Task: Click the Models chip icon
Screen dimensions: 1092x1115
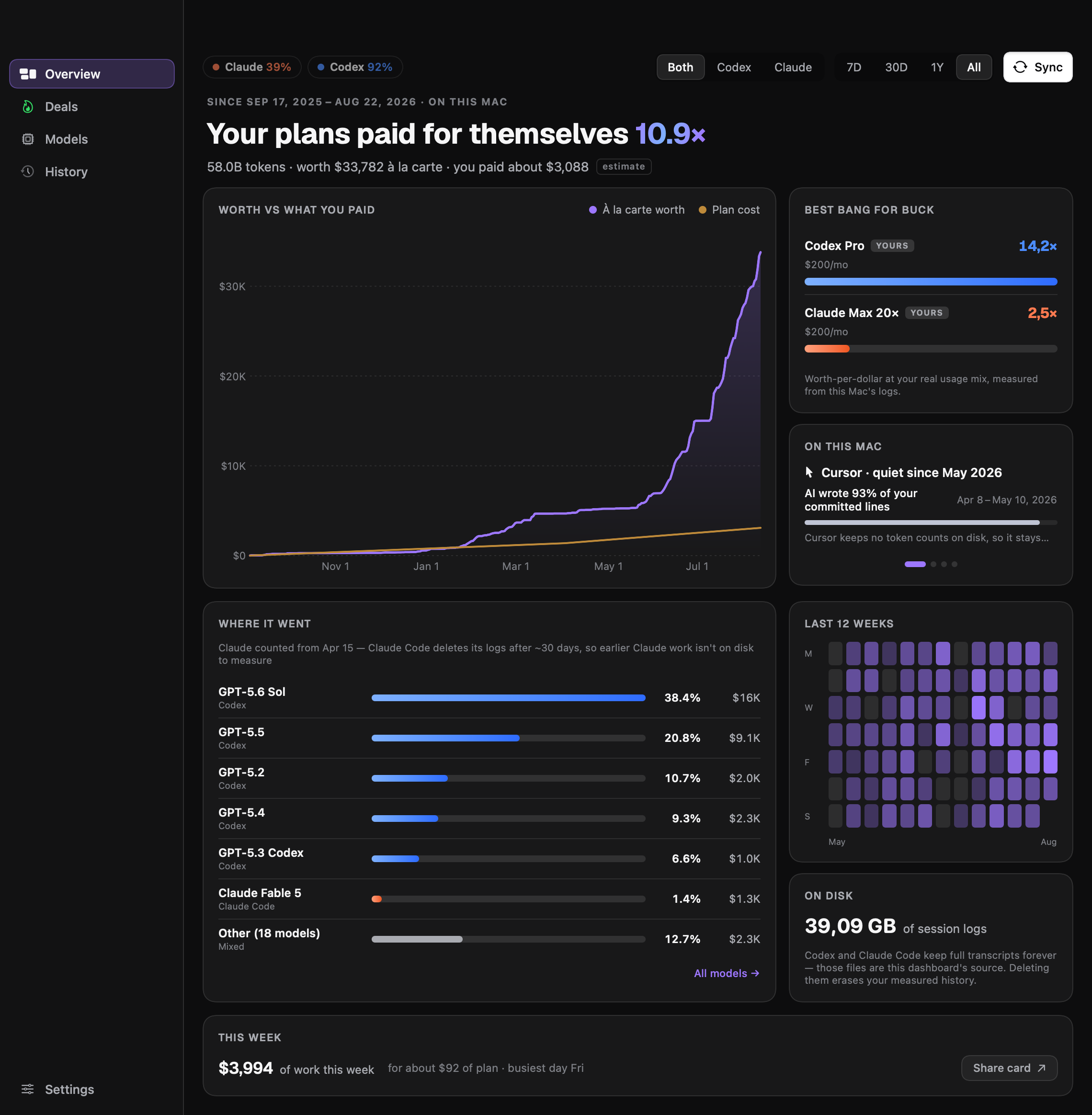Action: [27, 139]
